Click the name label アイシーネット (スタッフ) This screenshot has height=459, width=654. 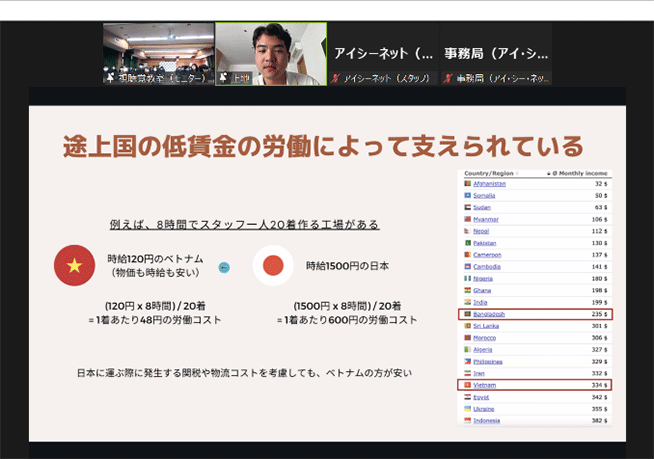[x=387, y=78]
